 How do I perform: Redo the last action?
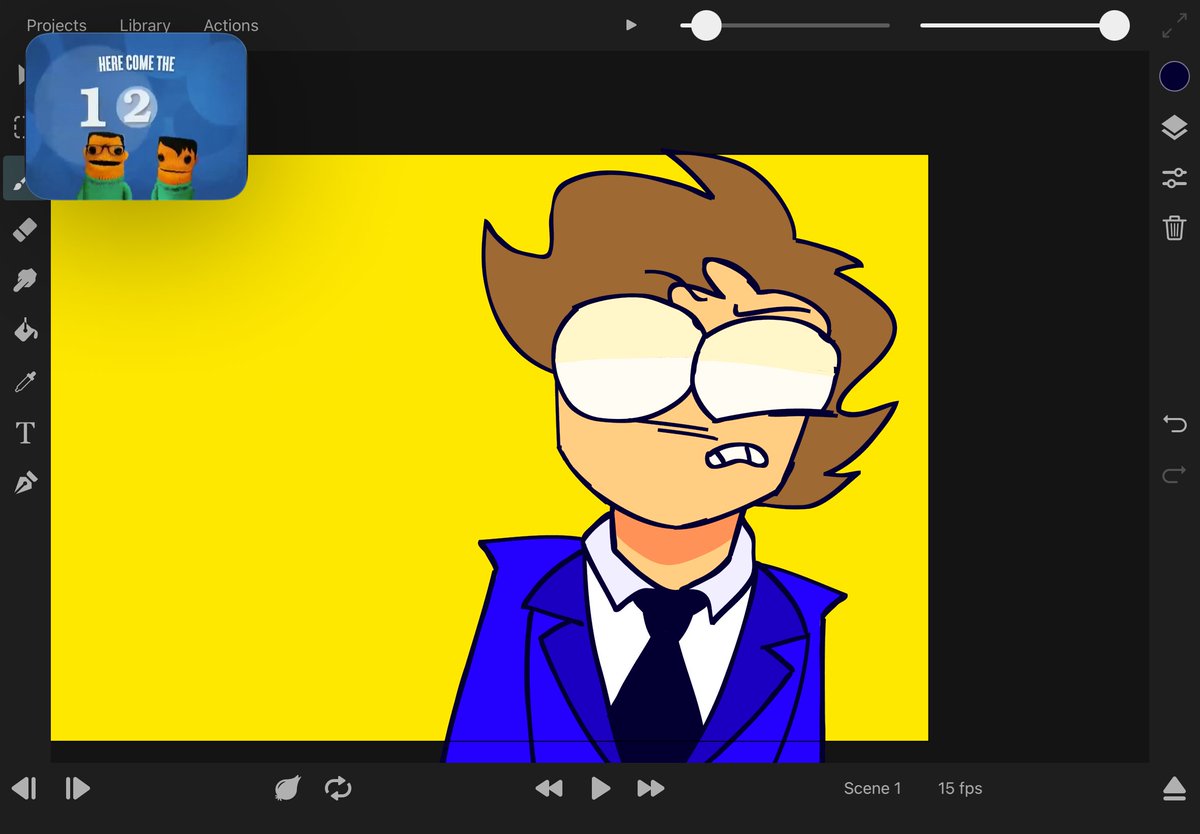pos(1174,475)
